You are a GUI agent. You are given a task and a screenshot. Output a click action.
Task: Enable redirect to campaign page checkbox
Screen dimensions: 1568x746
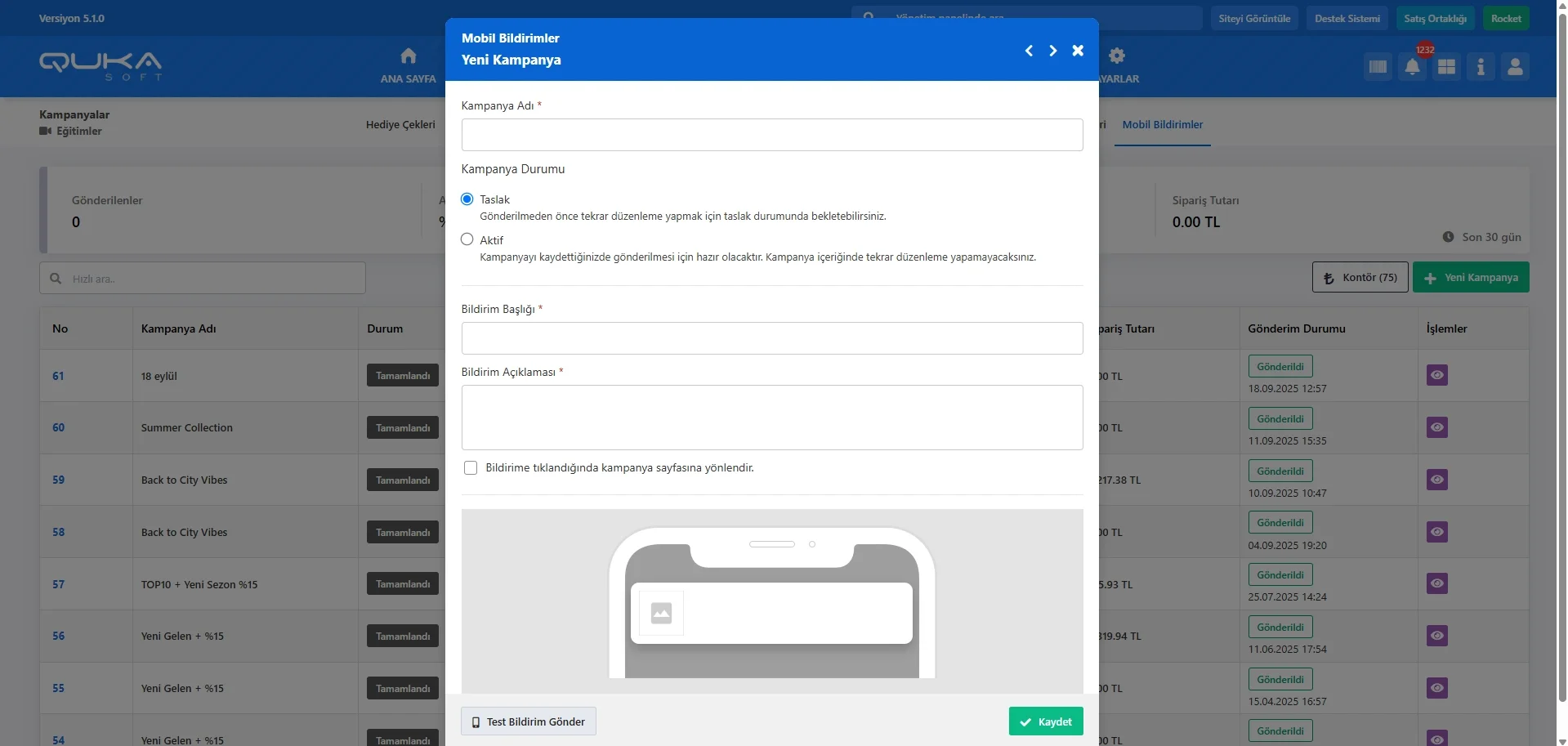[471, 468]
